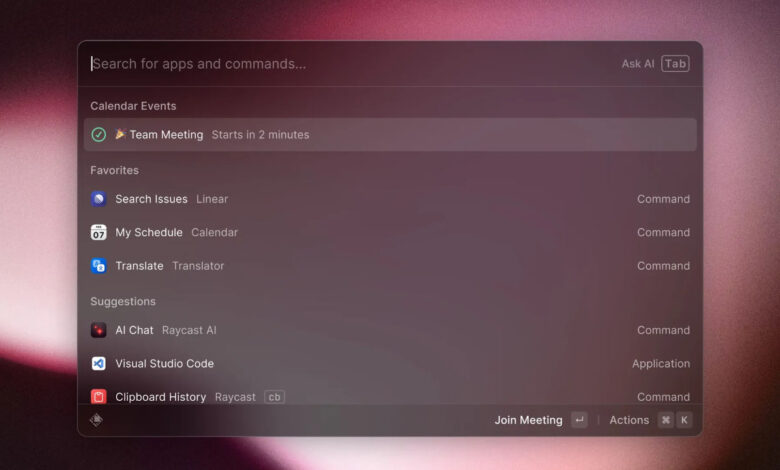Click the Raycast AI icon beside AI Chat
This screenshot has height=470, width=780.
[98, 330]
